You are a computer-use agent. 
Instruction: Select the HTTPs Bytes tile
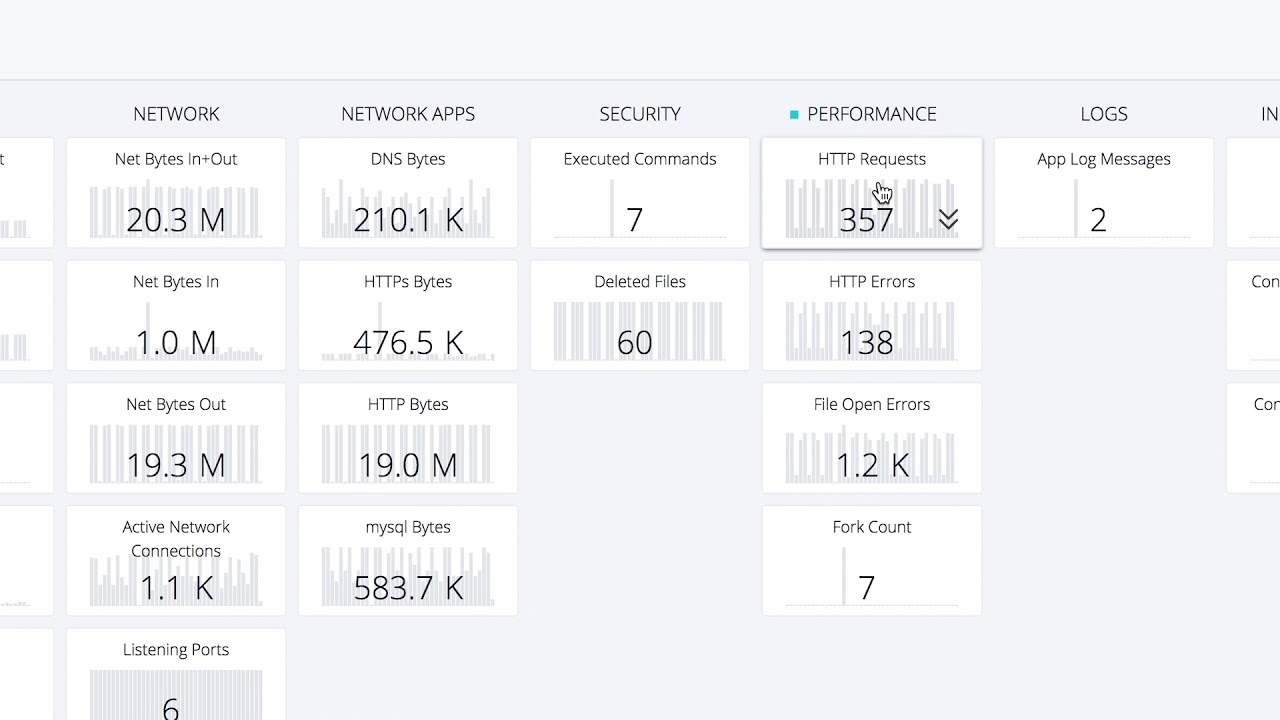[x=408, y=315]
